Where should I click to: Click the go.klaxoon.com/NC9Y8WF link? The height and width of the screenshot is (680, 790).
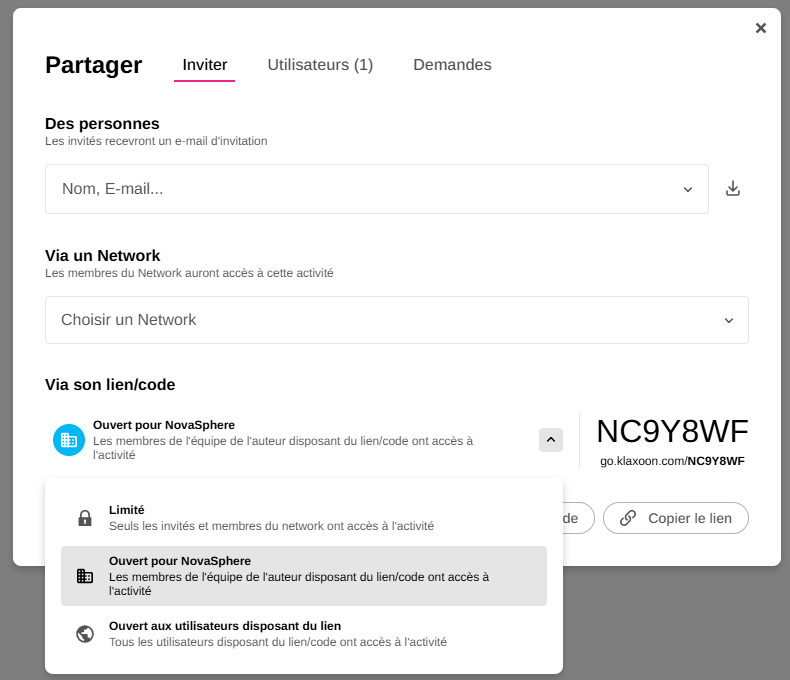(672, 461)
